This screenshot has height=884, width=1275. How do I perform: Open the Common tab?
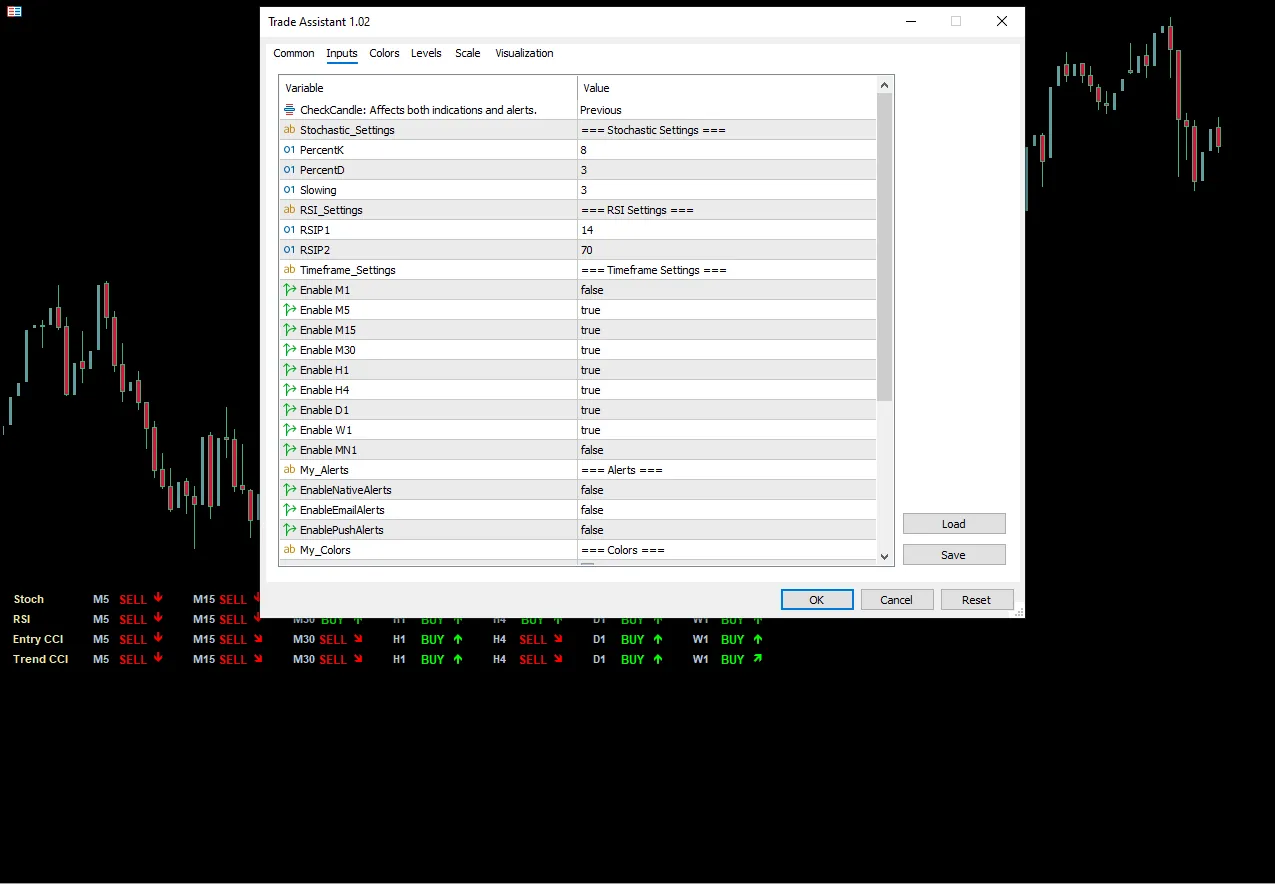tap(294, 53)
